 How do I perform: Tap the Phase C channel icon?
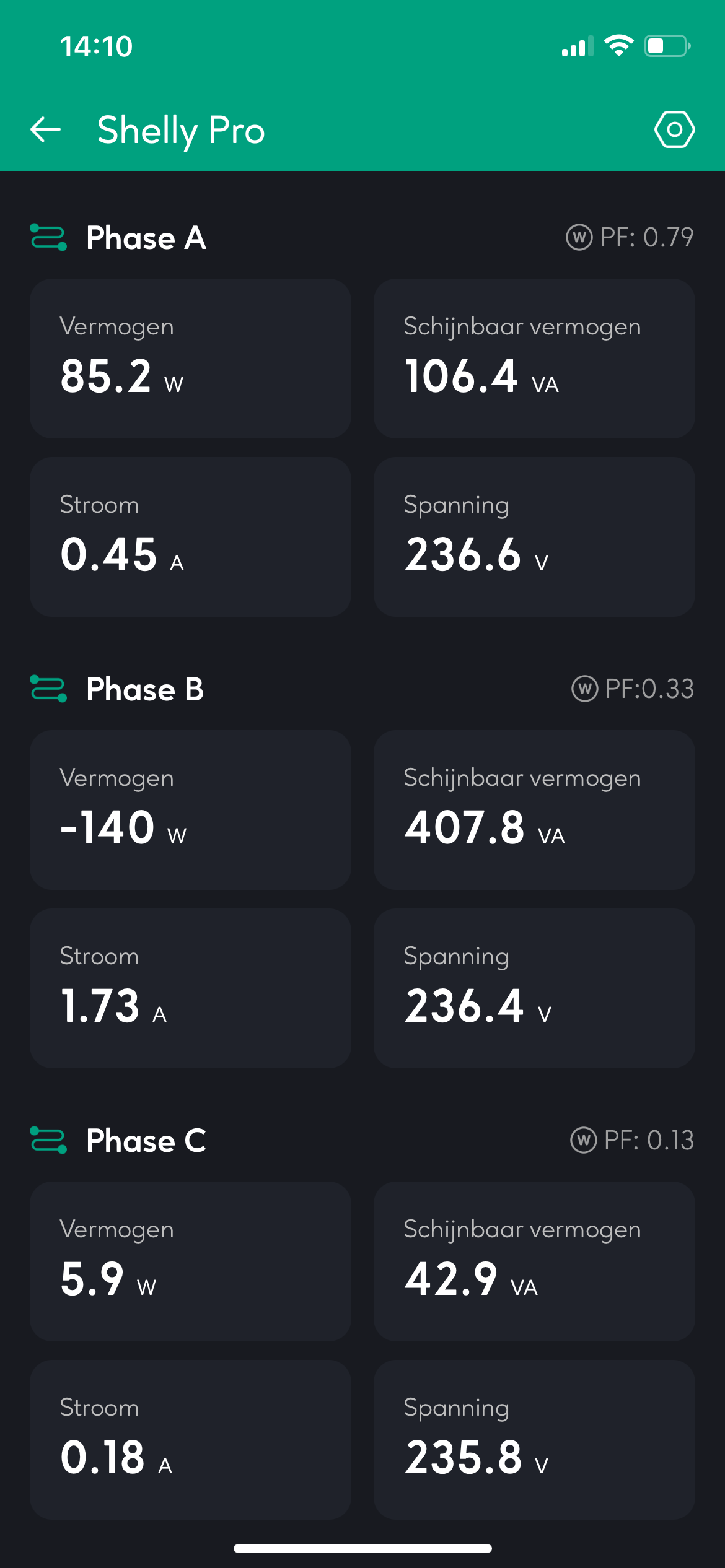click(48, 1140)
